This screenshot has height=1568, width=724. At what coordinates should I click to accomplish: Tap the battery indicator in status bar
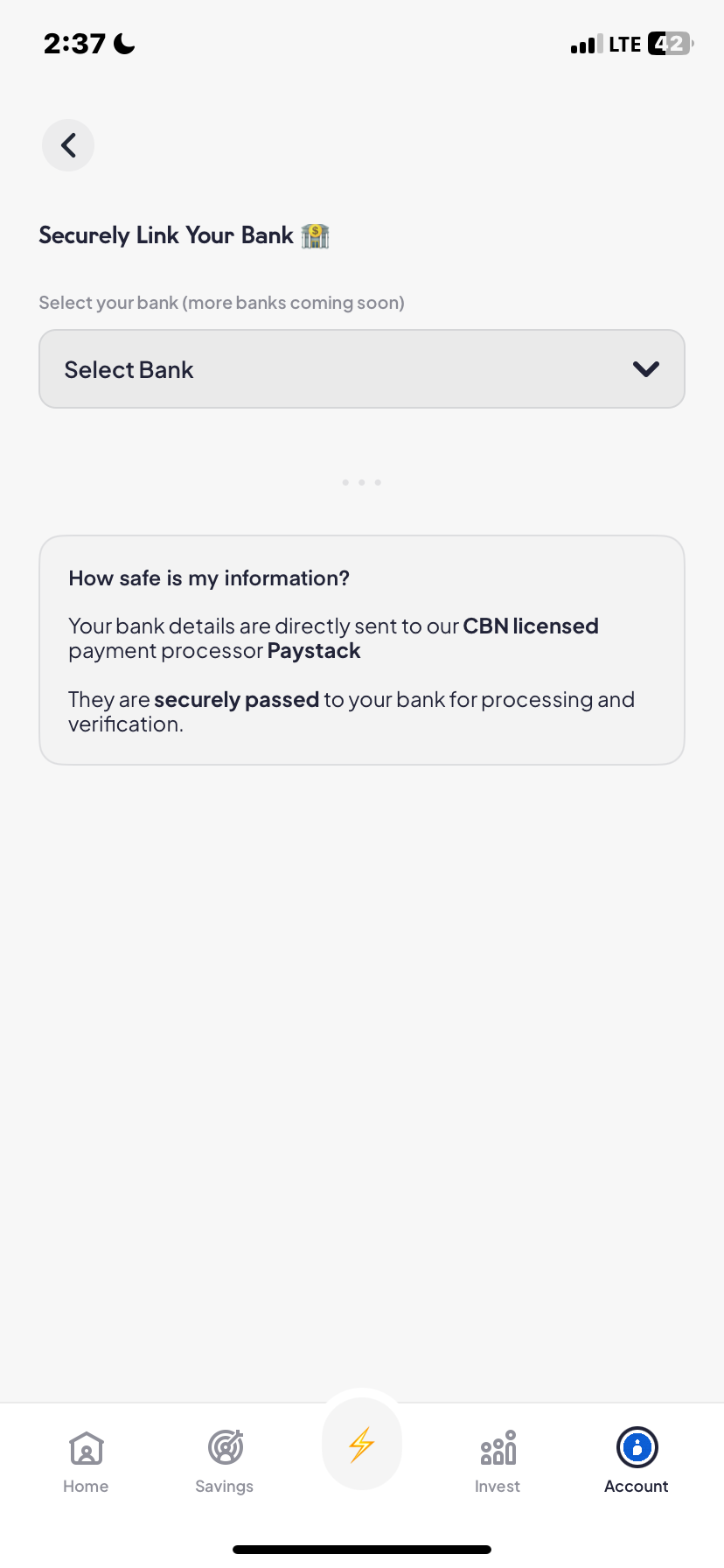(669, 44)
